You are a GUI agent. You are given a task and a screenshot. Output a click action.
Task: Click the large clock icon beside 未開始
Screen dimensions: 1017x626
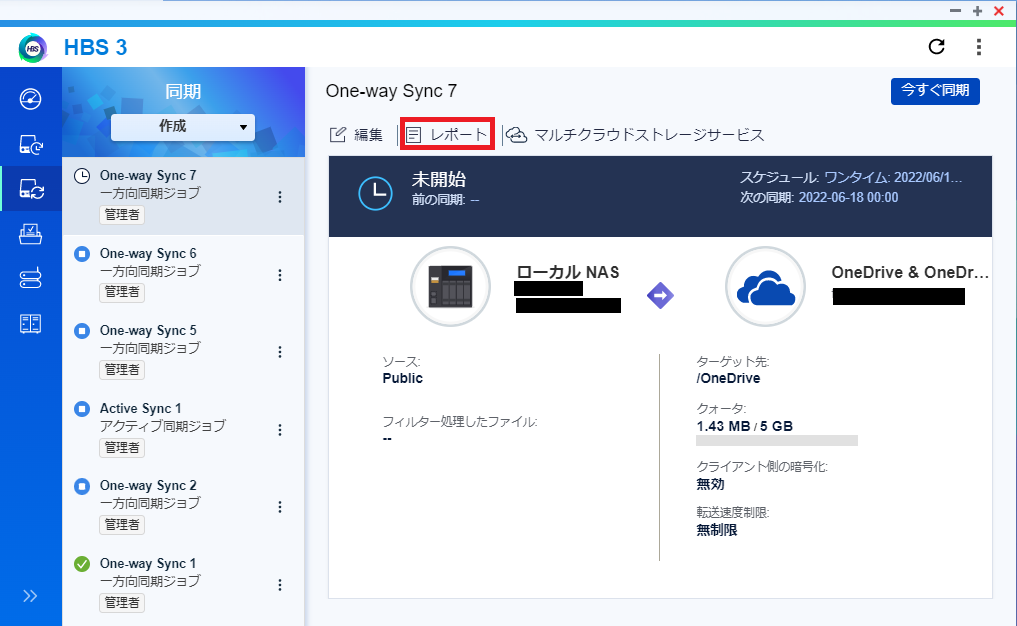376,193
